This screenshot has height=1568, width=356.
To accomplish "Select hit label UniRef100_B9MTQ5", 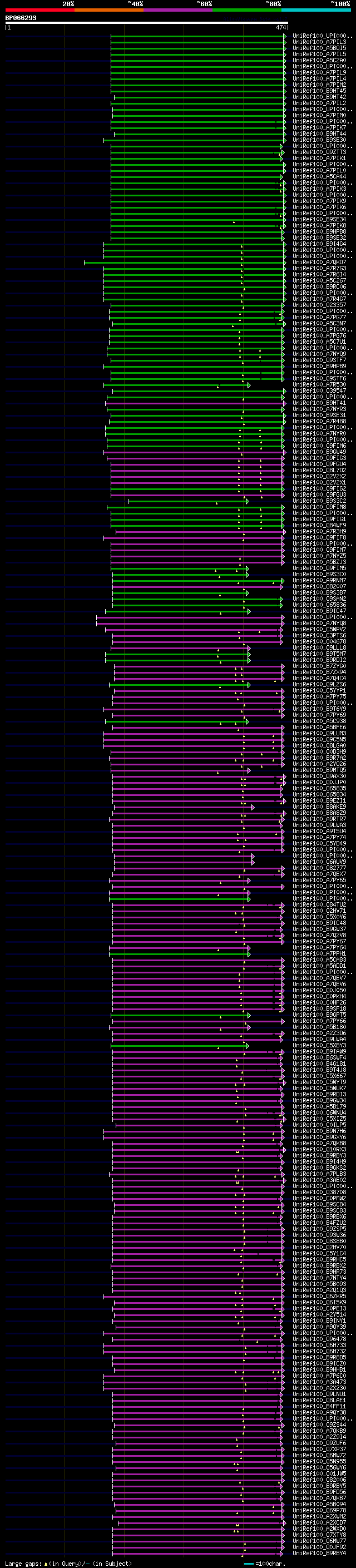I will click(319, 770).
